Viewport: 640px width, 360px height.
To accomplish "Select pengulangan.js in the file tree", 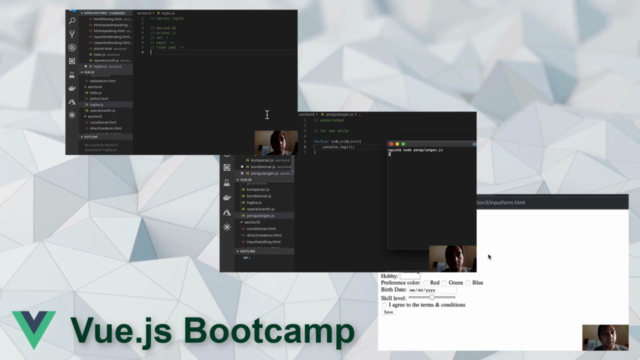I will tap(264, 216).
